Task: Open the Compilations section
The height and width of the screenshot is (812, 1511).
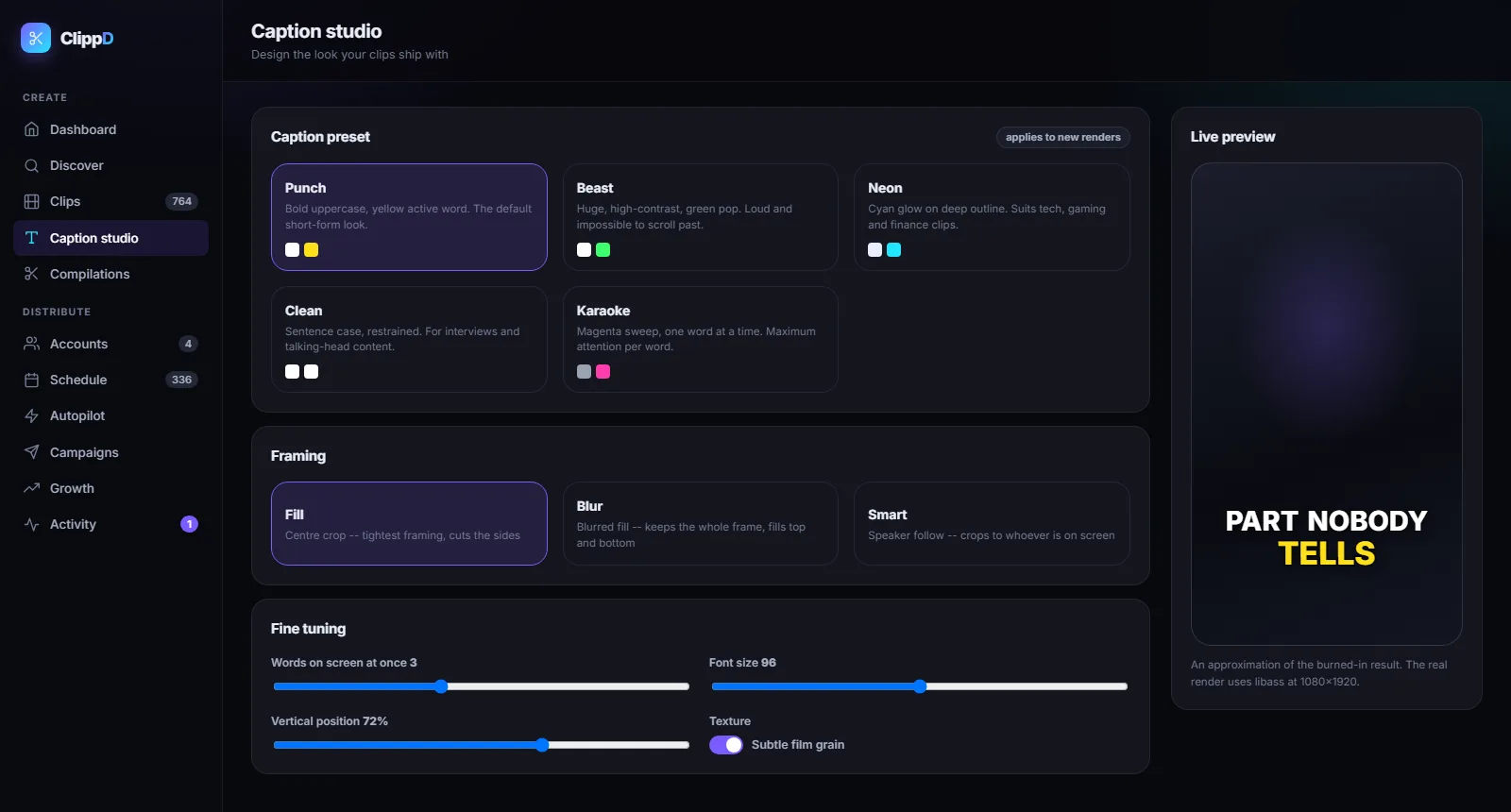Action: tap(110, 274)
